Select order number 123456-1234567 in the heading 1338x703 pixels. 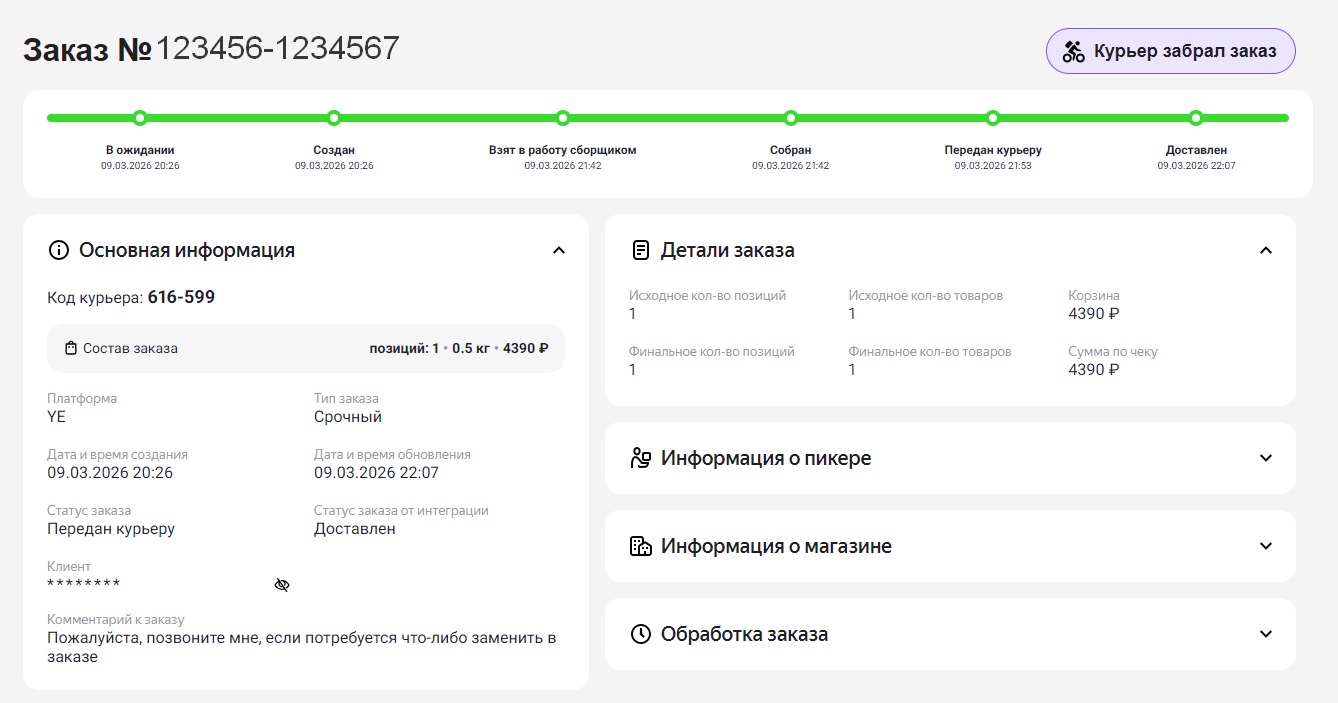click(x=278, y=48)
